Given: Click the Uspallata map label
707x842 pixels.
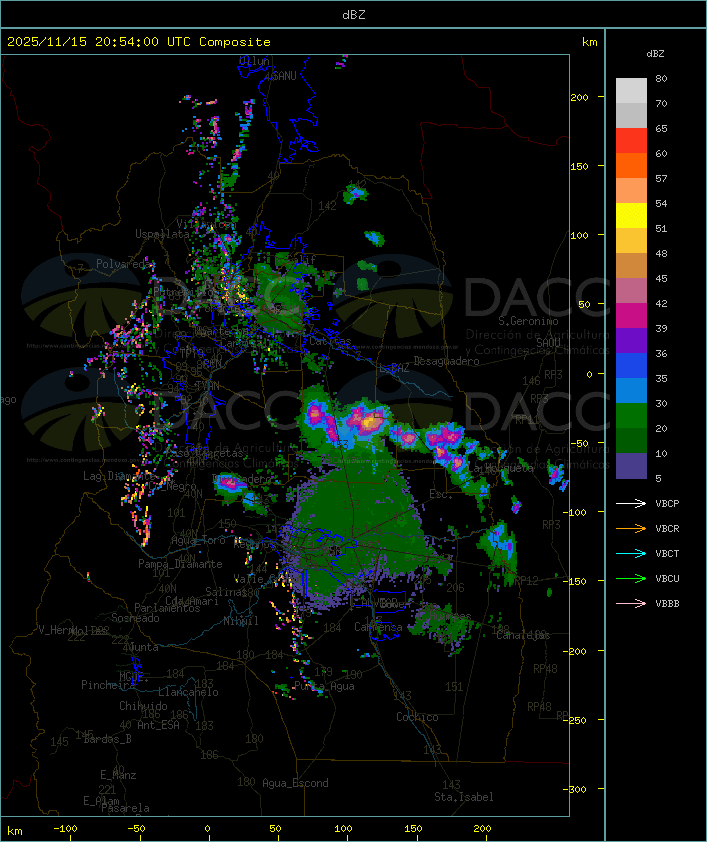Looking at the screenshot, I should click(x=162, y=234).
